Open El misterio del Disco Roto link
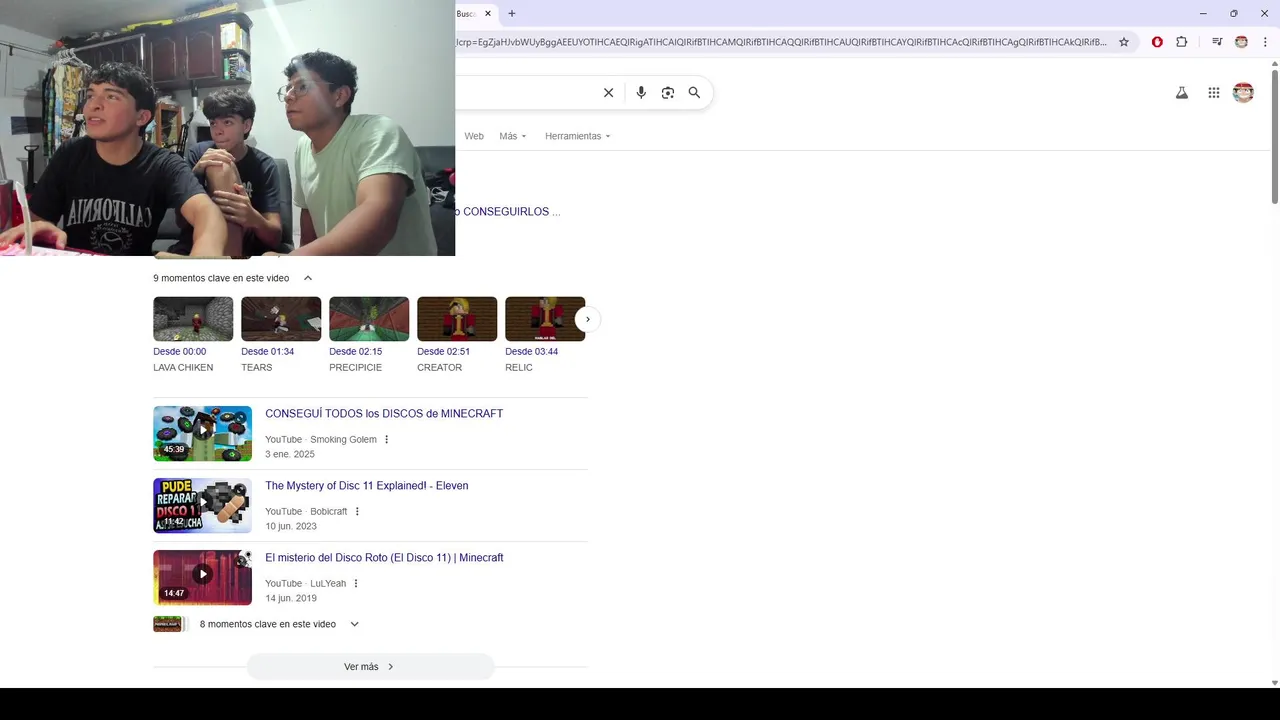Image resolution: width=1280 pixels, height=720 pixels. (x=384, y=558)
